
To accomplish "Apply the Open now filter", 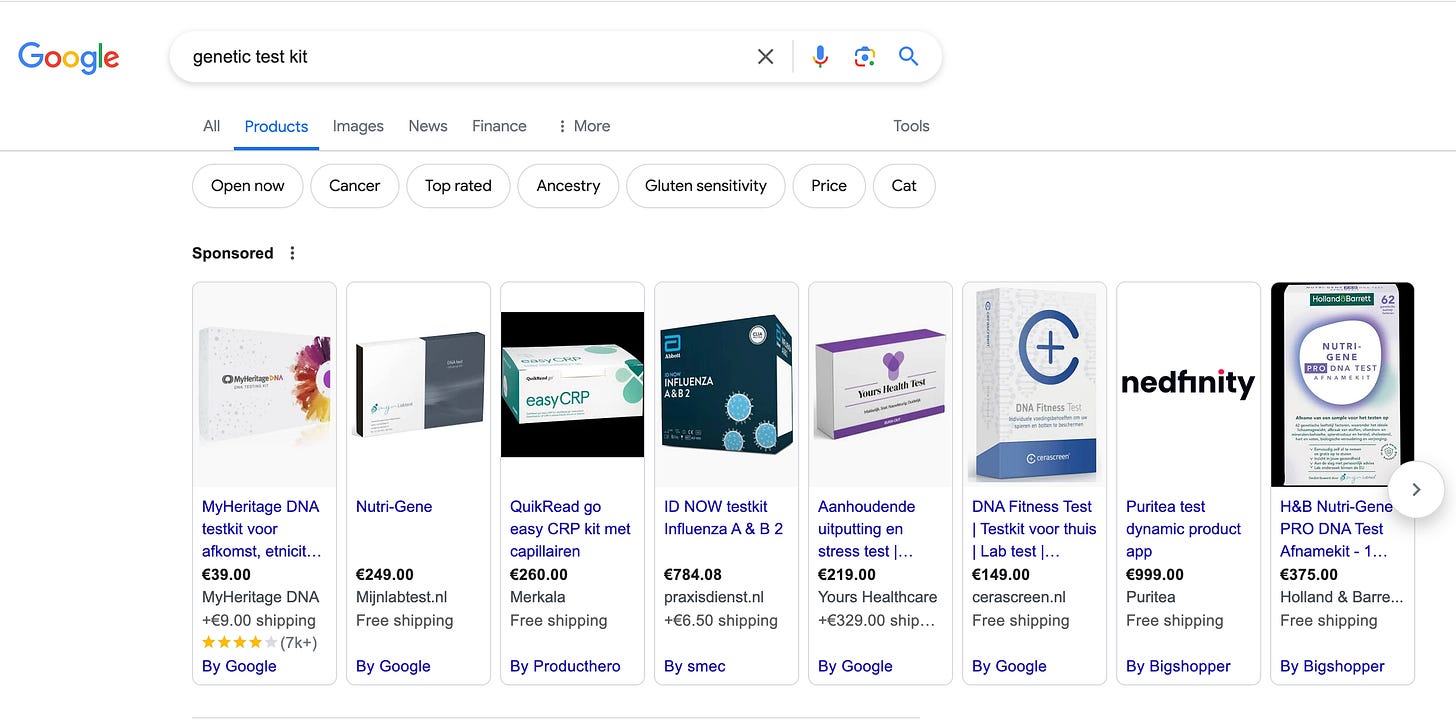I will tap(248, 186).
